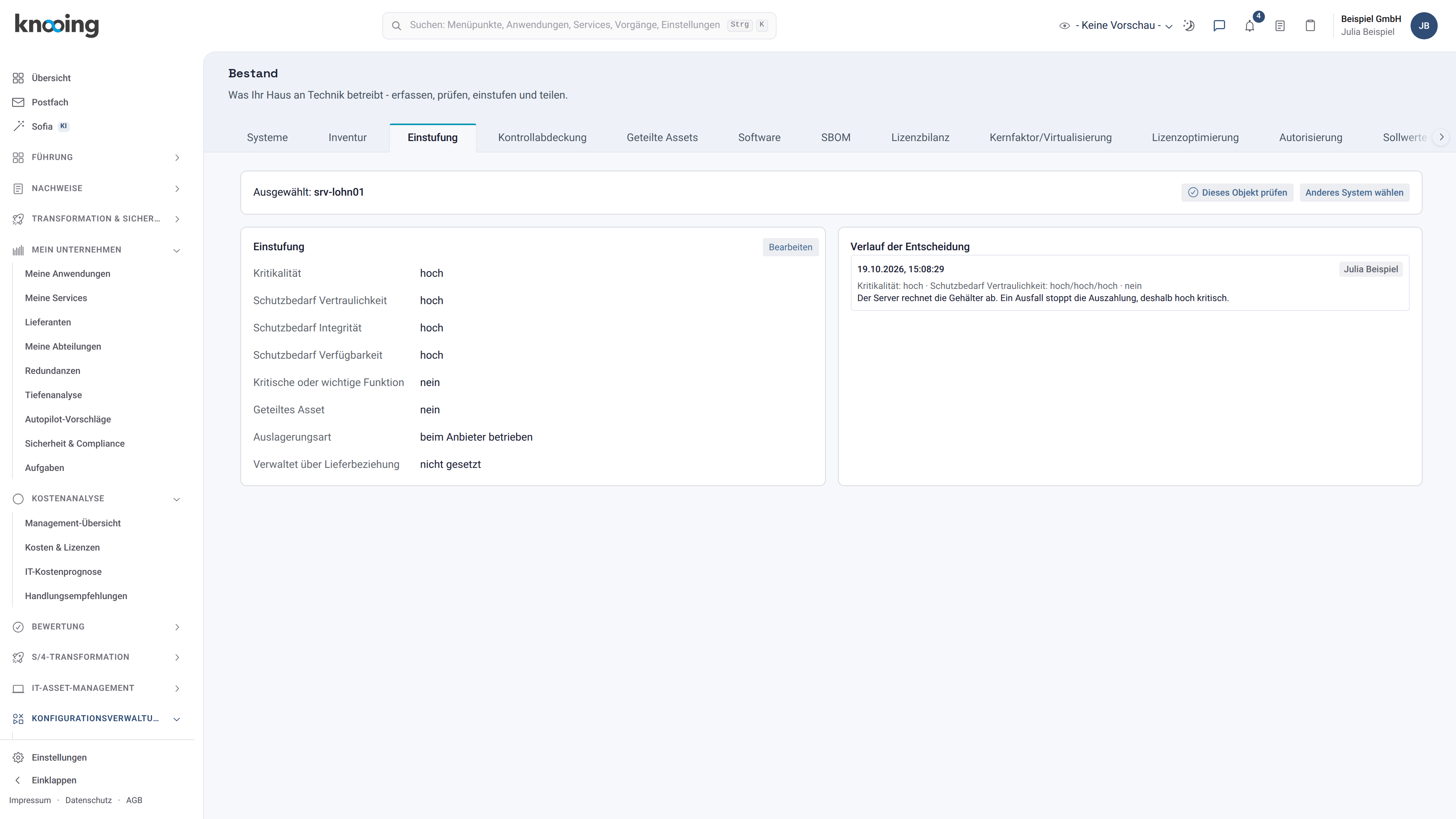This screenshot has width=1456, height=819.
Task: Click the 19.10.2026 decision history entry
Action: (x=1130, y=282)
